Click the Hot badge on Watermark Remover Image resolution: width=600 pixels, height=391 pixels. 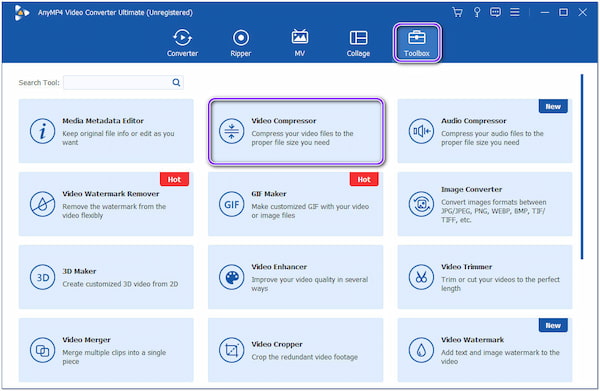point(174,179)
